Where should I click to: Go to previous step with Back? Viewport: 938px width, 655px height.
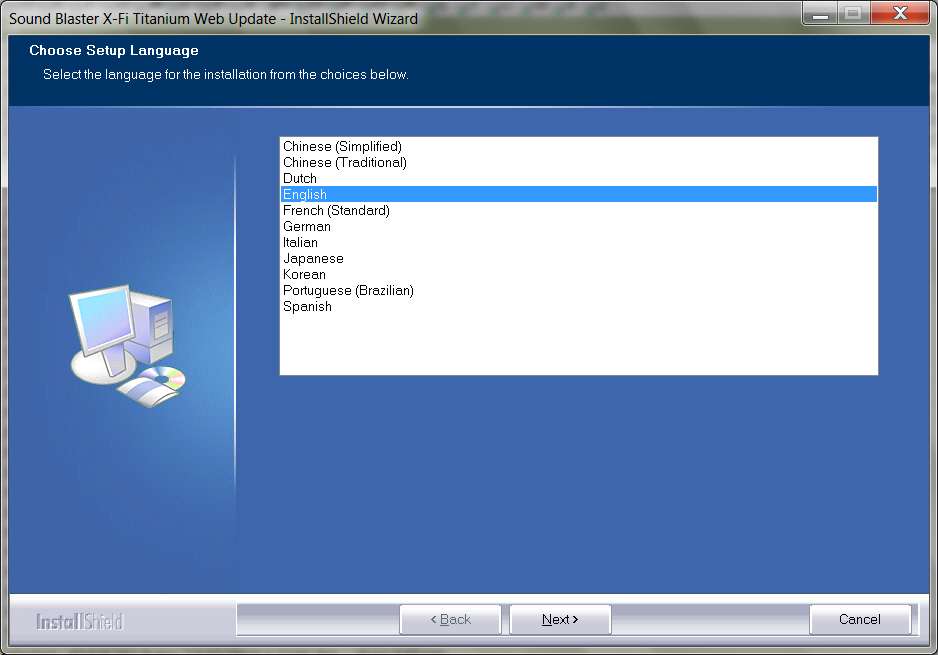point(450,620)
